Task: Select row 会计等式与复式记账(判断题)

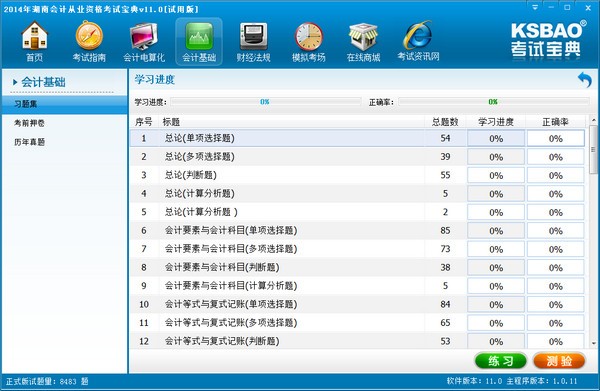Action: pos(357,340)
